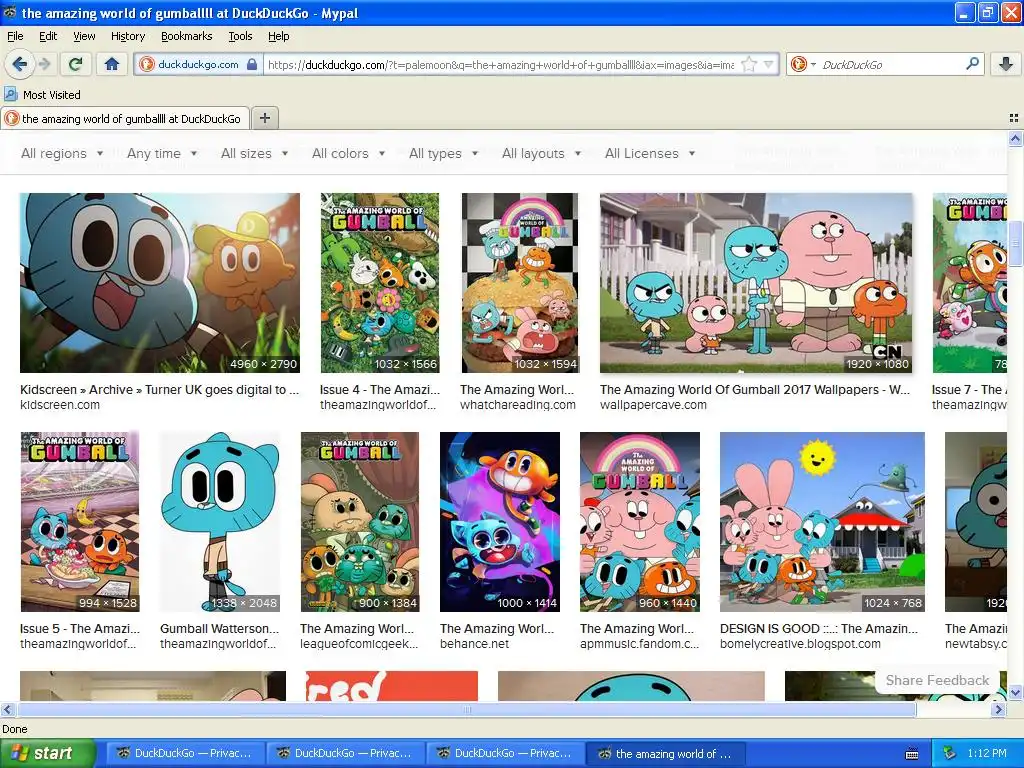Click the kidscreen.com source link
1024x768 pixels.
point(60,405)
